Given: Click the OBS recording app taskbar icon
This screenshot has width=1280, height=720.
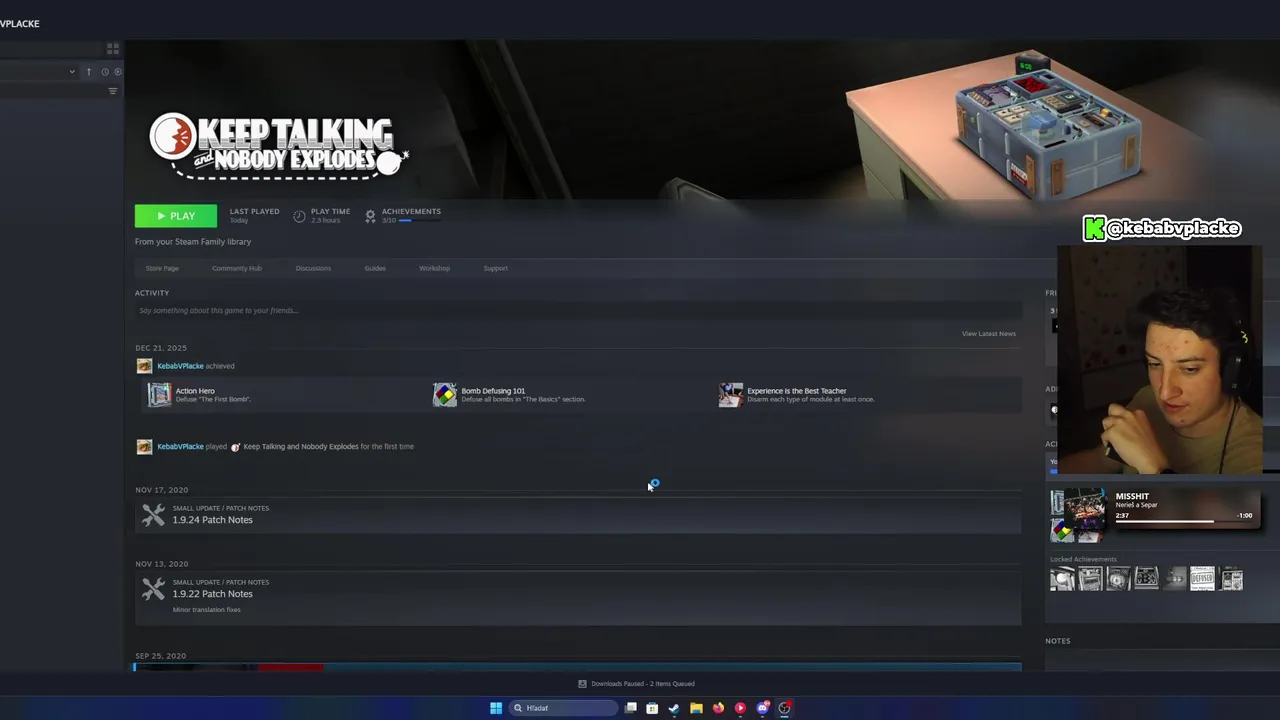Looking at the screenshot, I should tap(785, 708).
